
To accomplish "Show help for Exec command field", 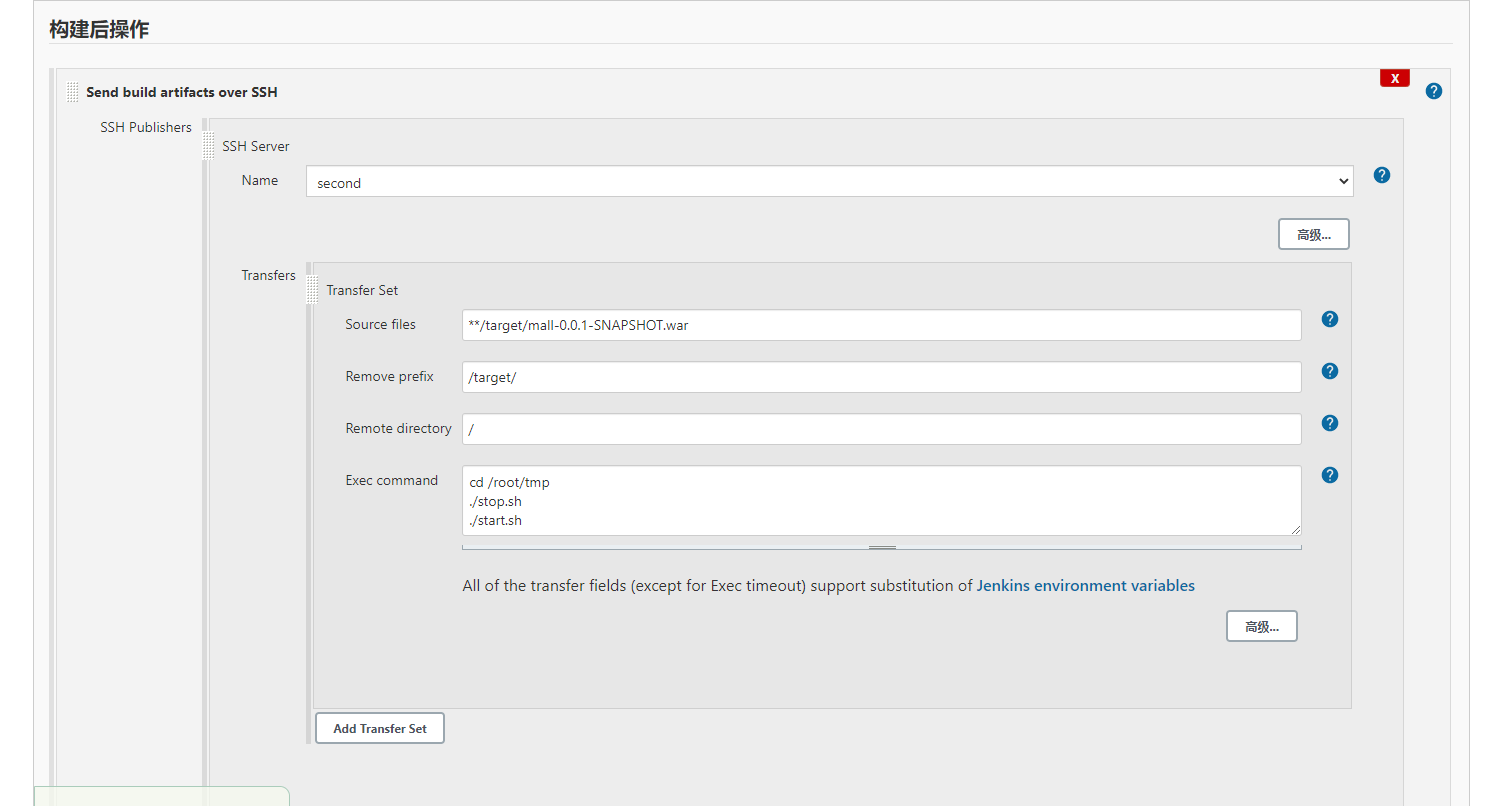I will pyautogui.click(x=1330, y=475).
